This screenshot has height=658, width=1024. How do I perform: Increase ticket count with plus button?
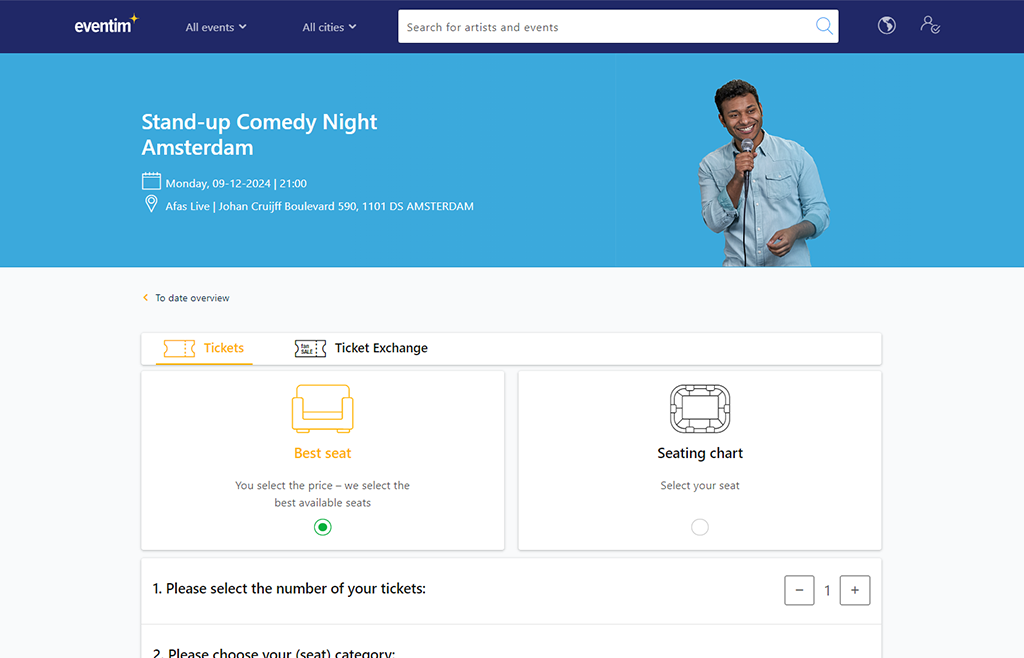point(854,590)
